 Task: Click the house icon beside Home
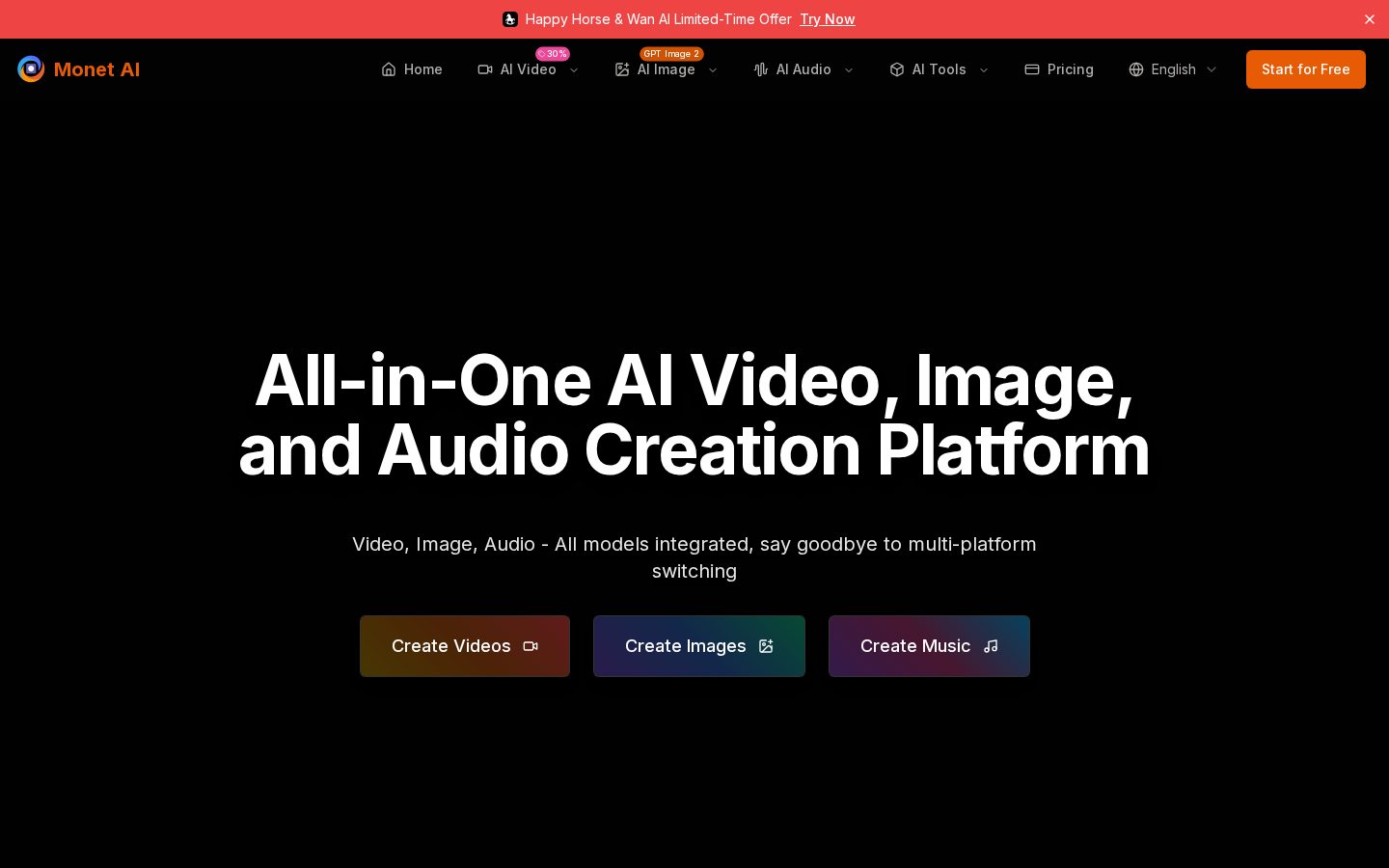tap(389, 69)
